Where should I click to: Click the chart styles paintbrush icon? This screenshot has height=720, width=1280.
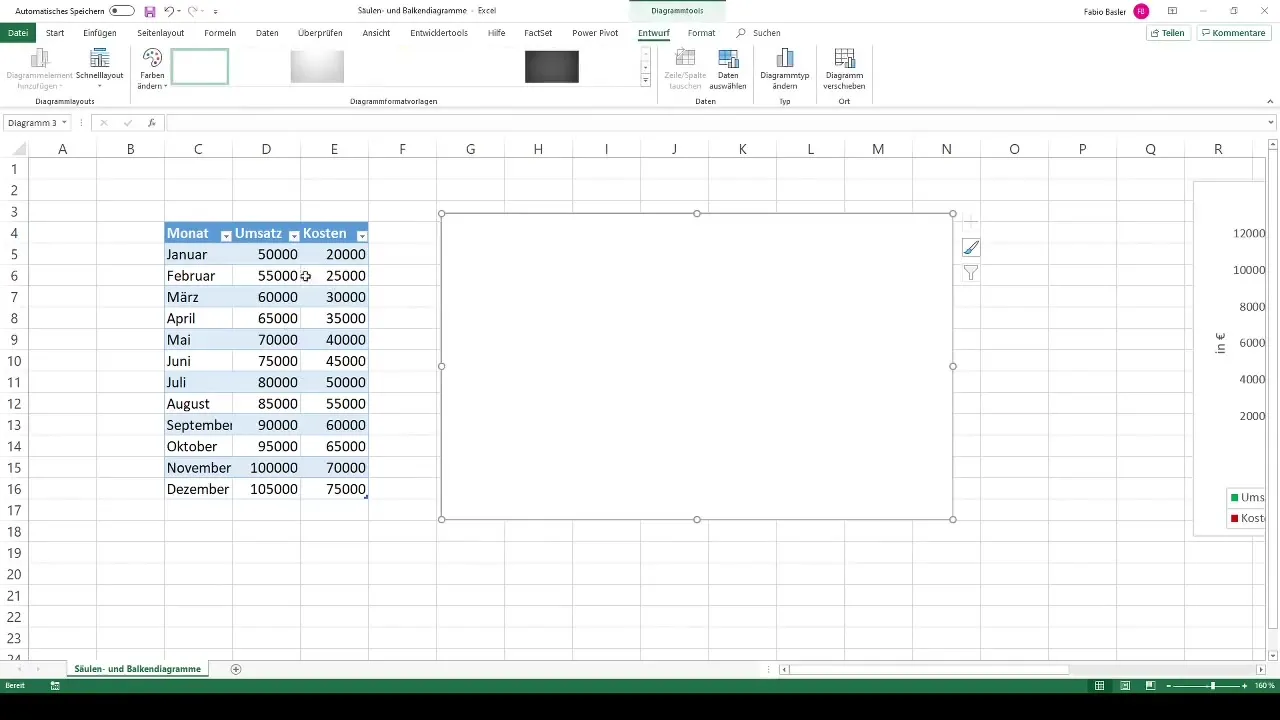coord(970,248)
